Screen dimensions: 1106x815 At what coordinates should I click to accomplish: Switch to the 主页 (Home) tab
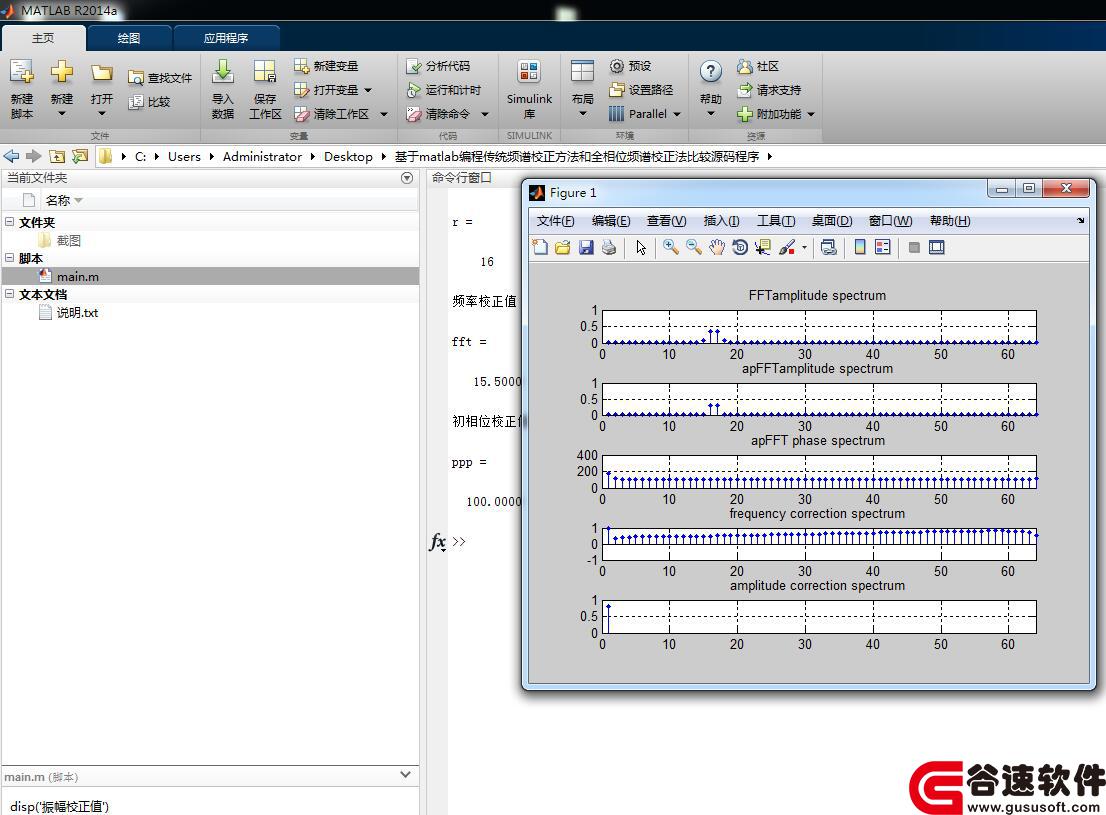pyautogui.click(x=43, y=38)
